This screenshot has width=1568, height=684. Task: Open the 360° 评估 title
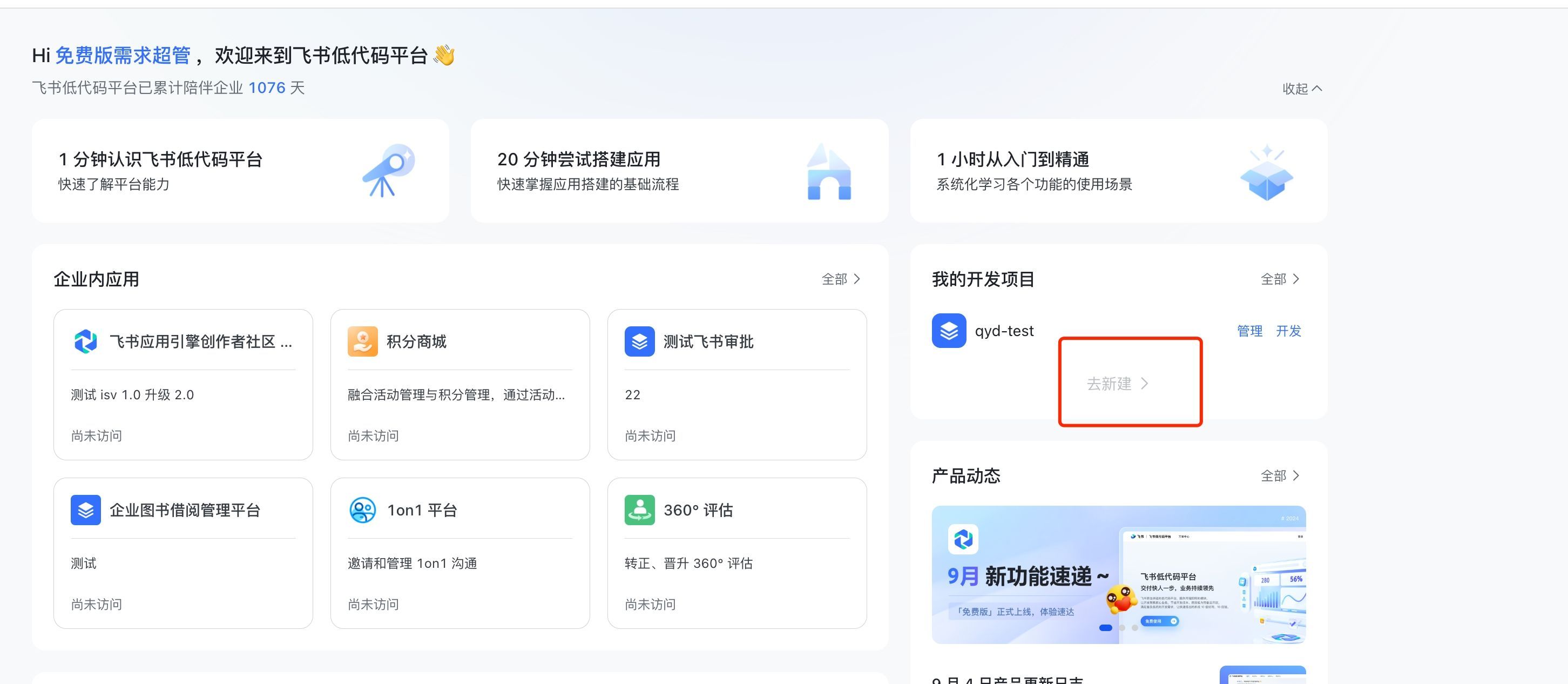coord(698,510)
